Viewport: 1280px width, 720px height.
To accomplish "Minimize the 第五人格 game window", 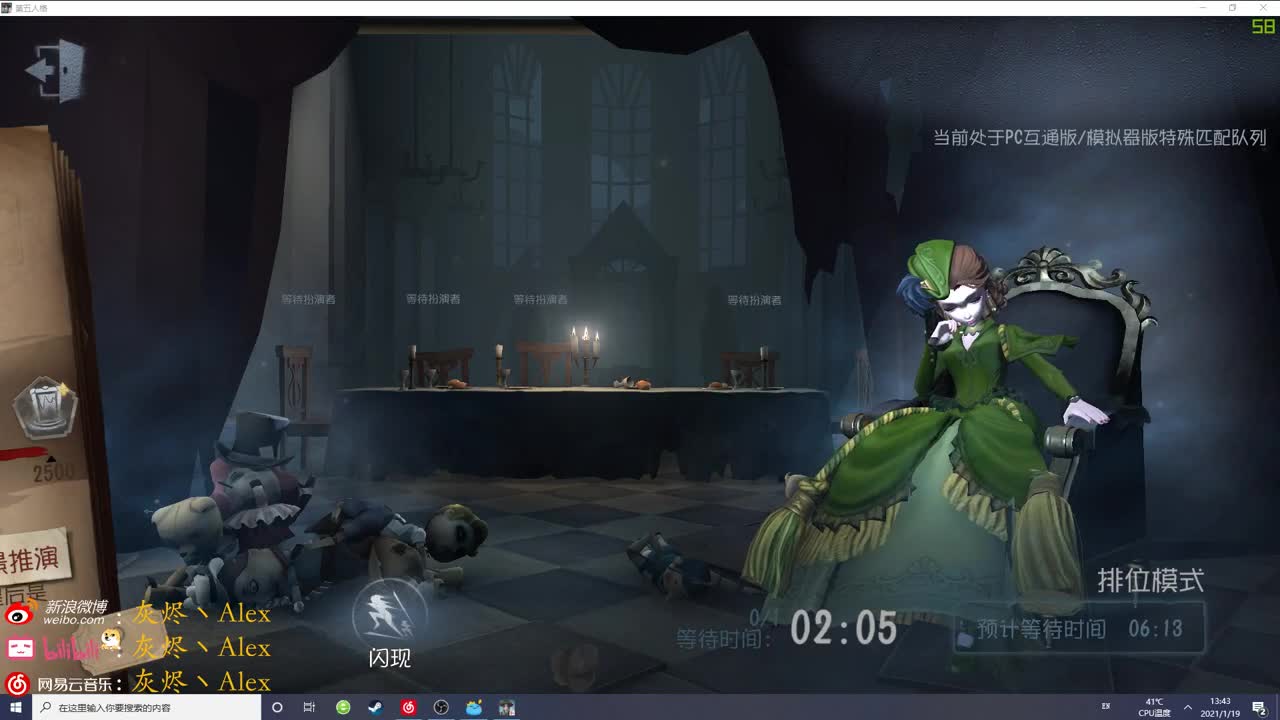I will [1204, 8].
